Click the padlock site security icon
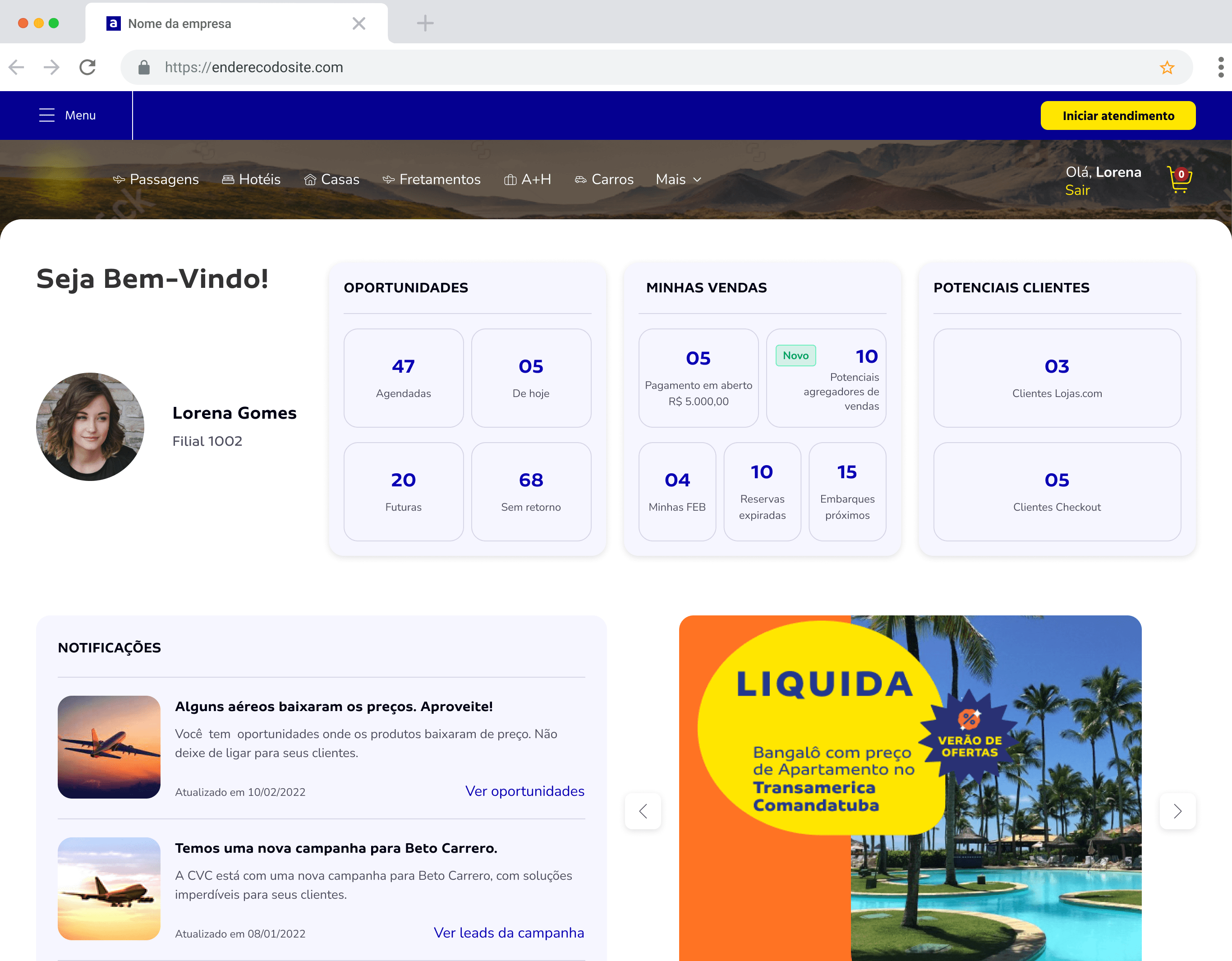The image size is (1232, 961). pyautogui.click(x=144, y=68)
